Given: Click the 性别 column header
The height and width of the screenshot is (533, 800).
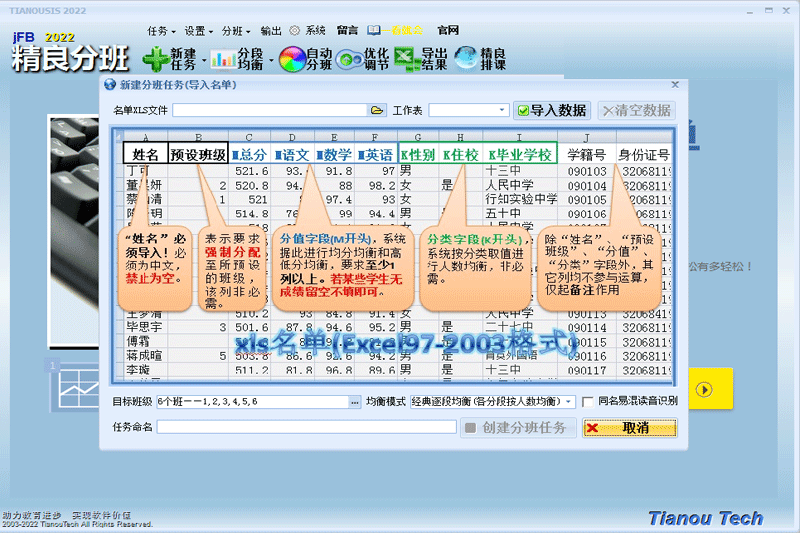Looking at the screenshot, I should click(418, 155).
